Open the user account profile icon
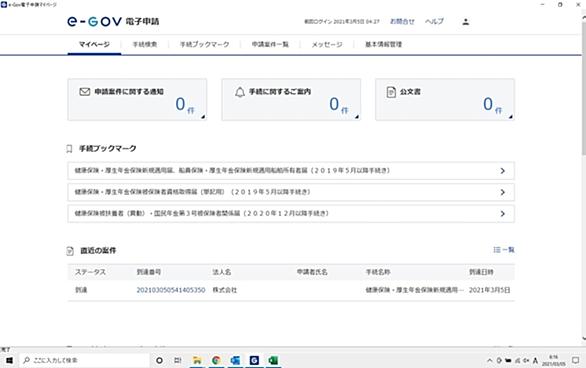This screenshot has height=368, width=586. point(466,22)
